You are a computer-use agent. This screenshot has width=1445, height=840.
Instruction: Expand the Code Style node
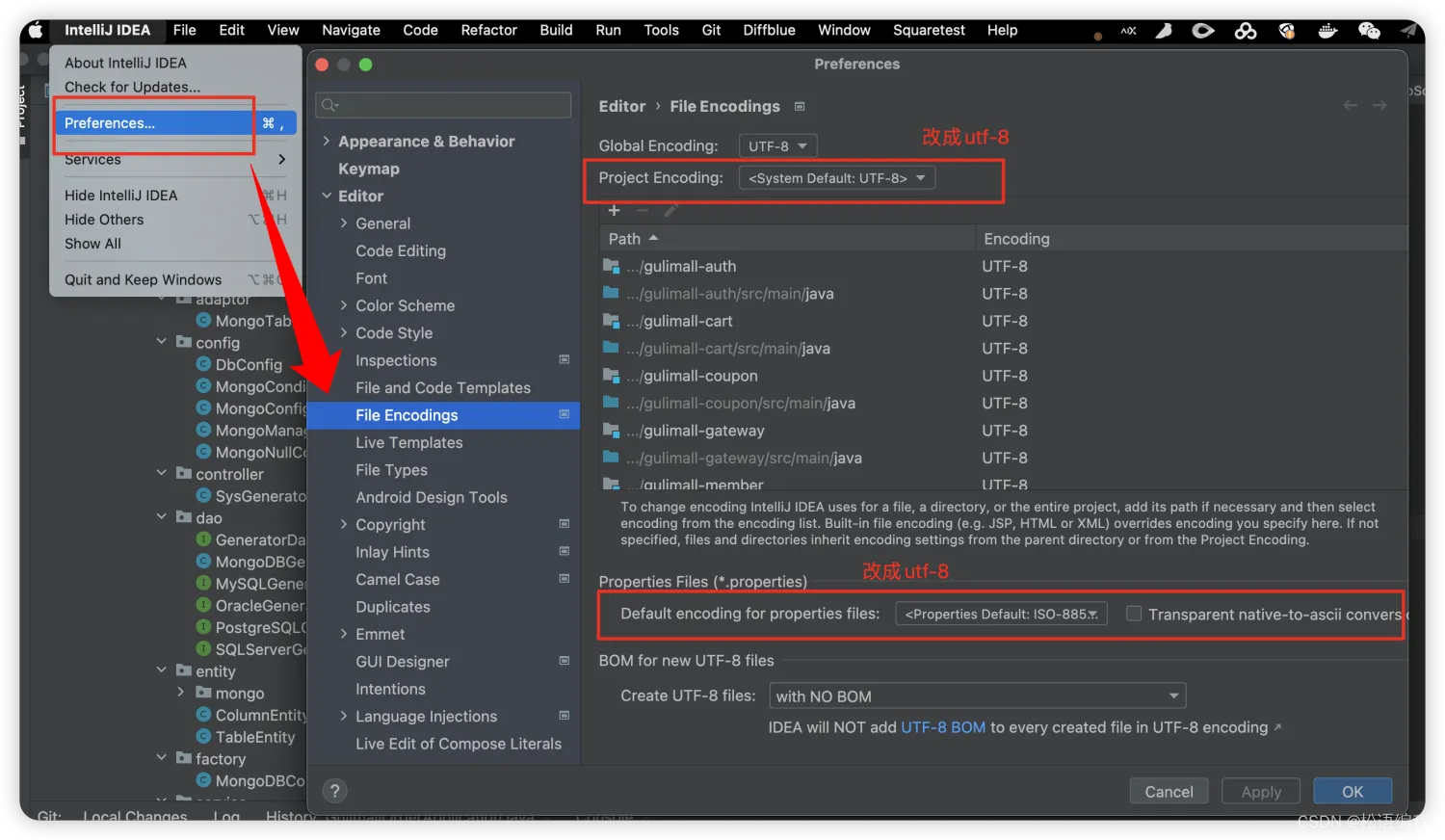(344, 332)
